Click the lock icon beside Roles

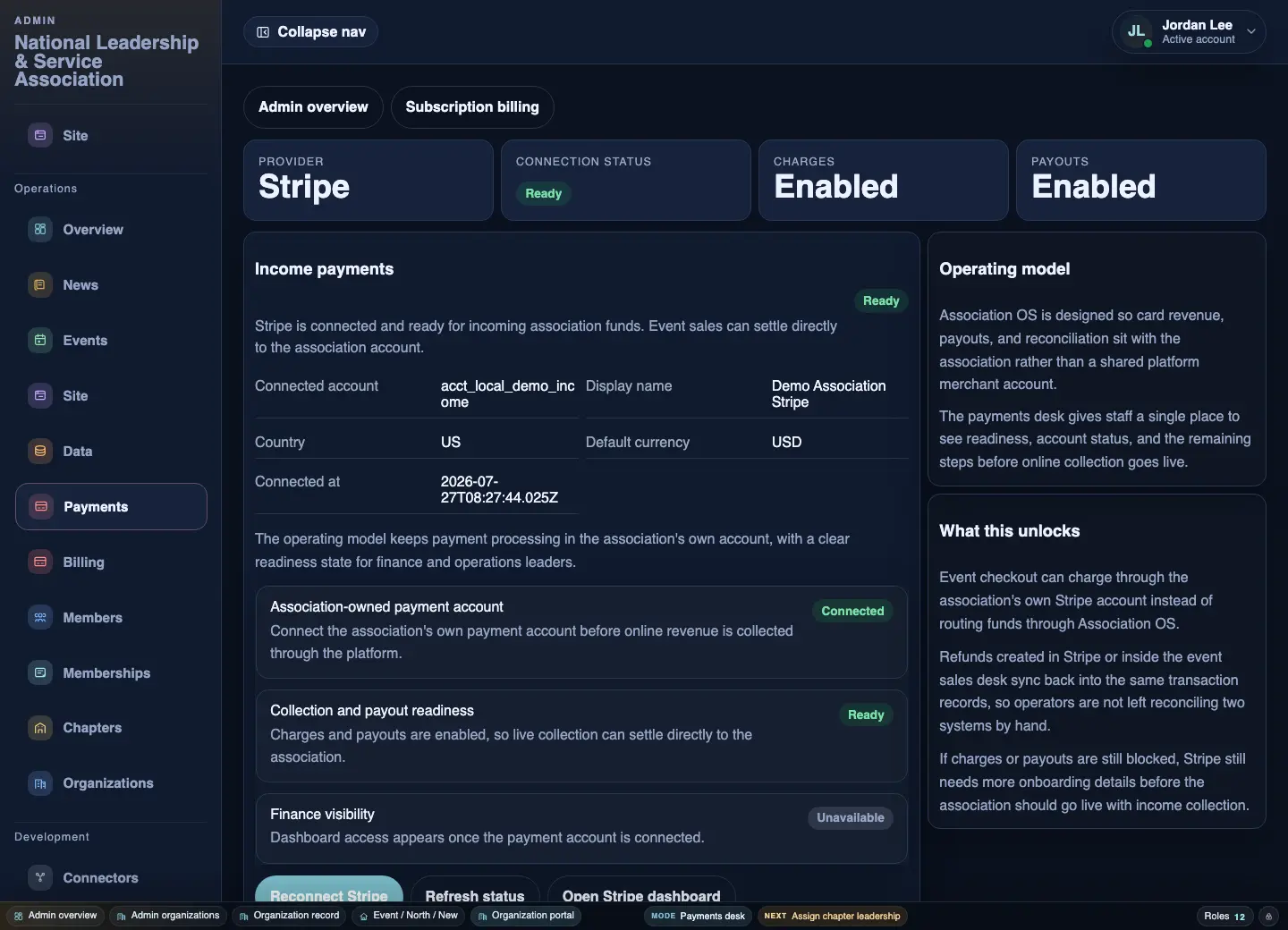(x=1268, y=916)
